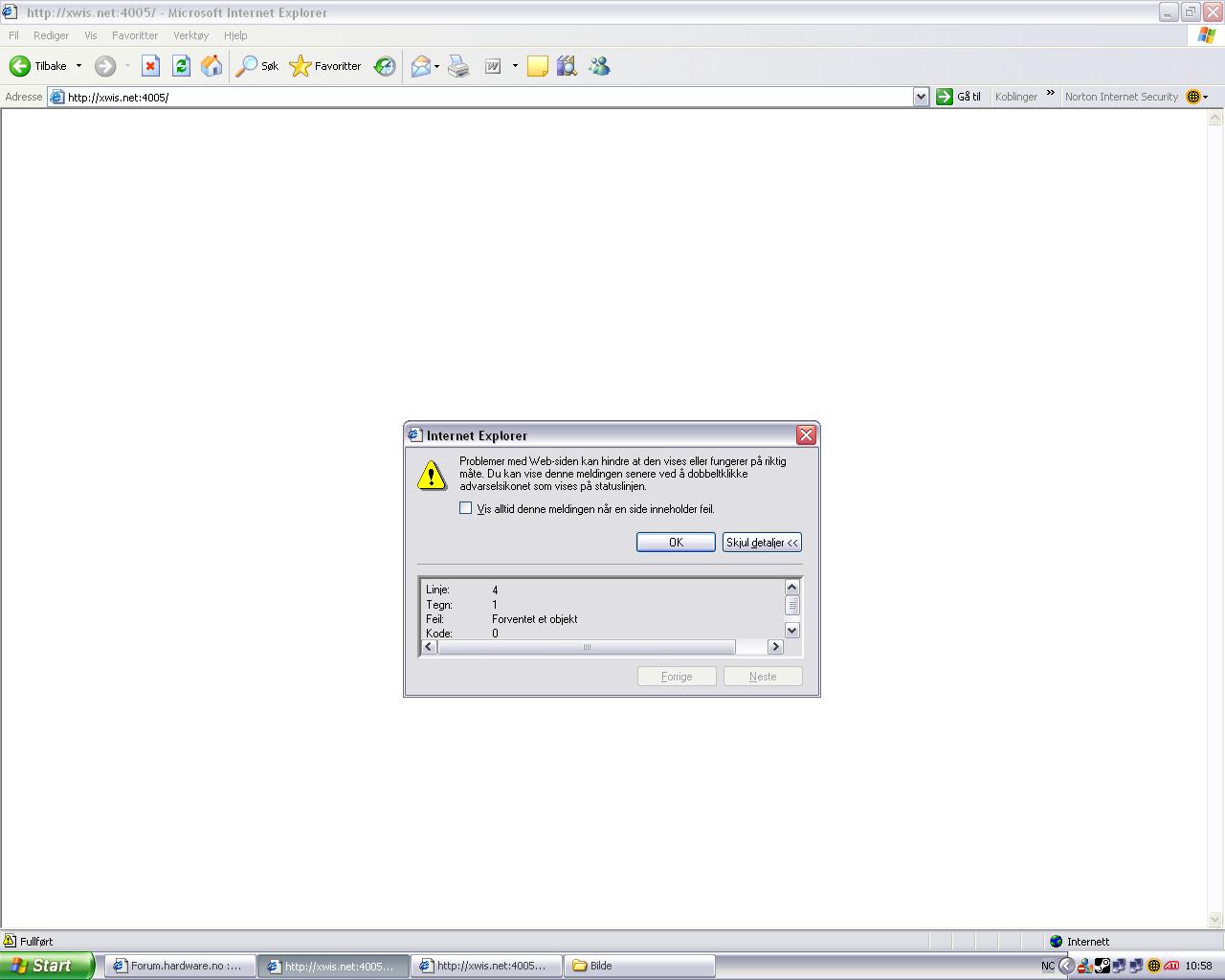Image resolution: width=1225 pixels, height=980 pixels.
Task: Click the warning icon in status bar
Action: (x=10, y=941)
